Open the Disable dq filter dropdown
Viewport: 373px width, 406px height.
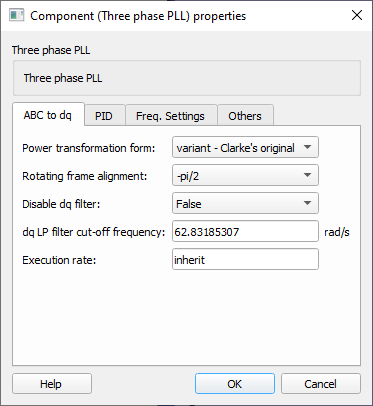245,203
